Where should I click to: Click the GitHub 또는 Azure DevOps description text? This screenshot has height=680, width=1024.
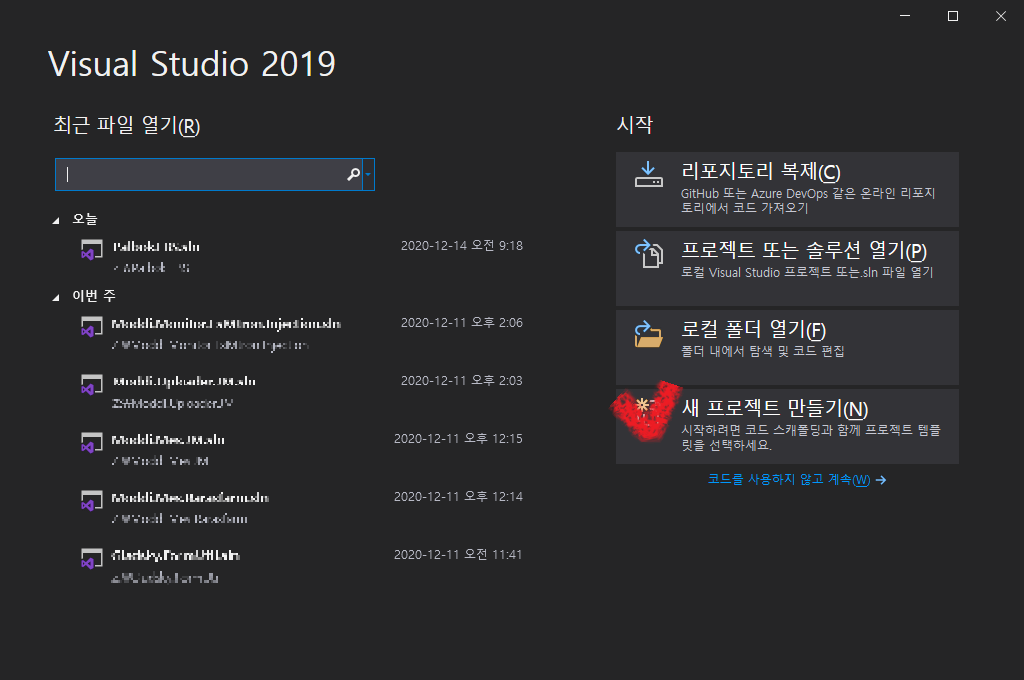808,201
